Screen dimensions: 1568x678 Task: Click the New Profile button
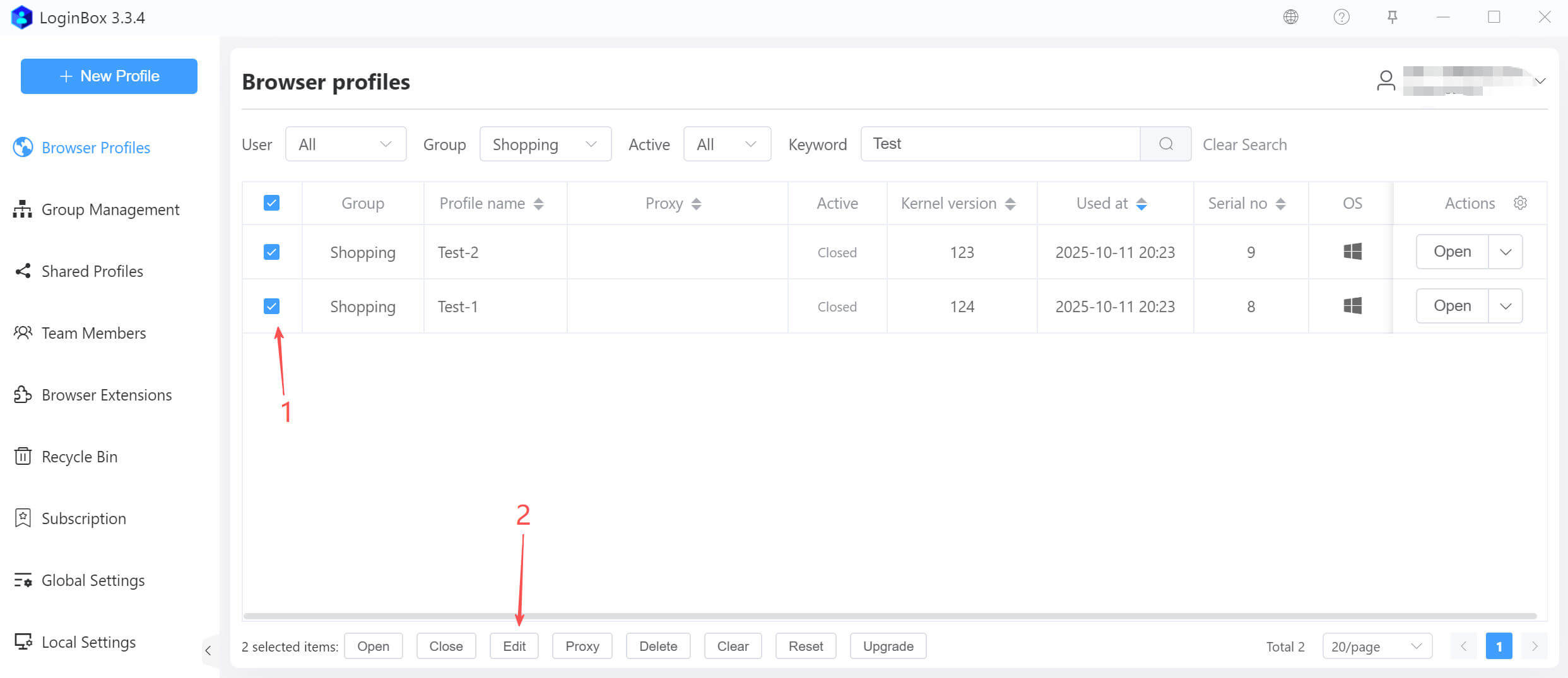pyautogui.click(x=109, y=76)
